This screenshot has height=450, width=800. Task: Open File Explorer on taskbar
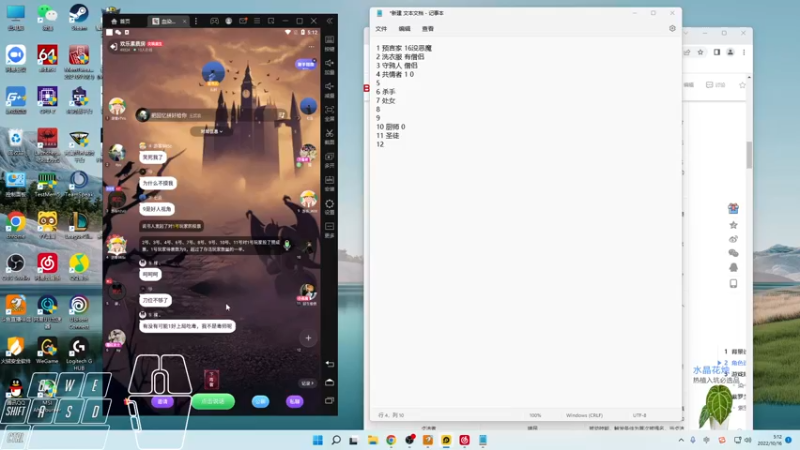click(x=372, y=440)
